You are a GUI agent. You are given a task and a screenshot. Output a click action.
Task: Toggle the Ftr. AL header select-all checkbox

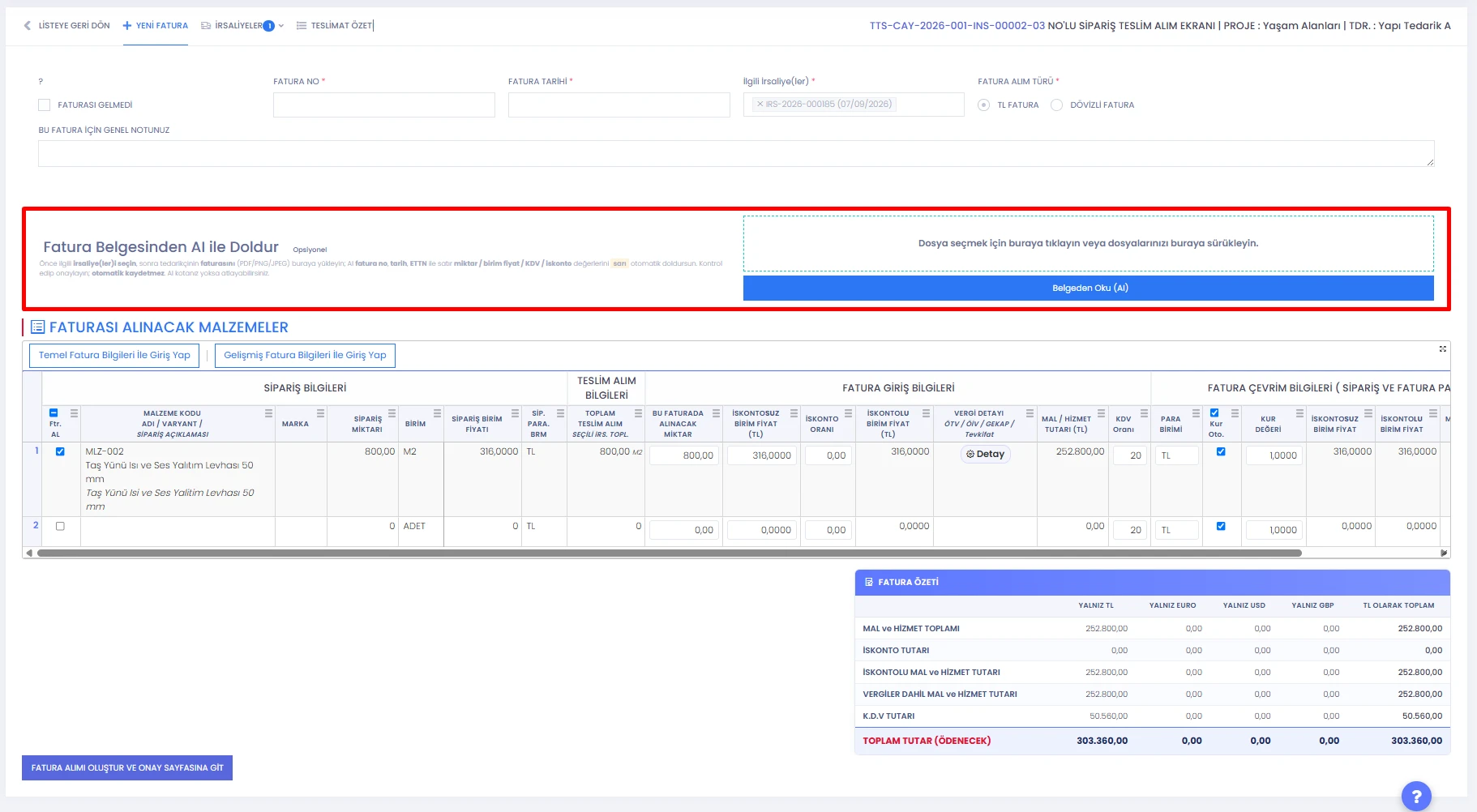tap(54, 413)
